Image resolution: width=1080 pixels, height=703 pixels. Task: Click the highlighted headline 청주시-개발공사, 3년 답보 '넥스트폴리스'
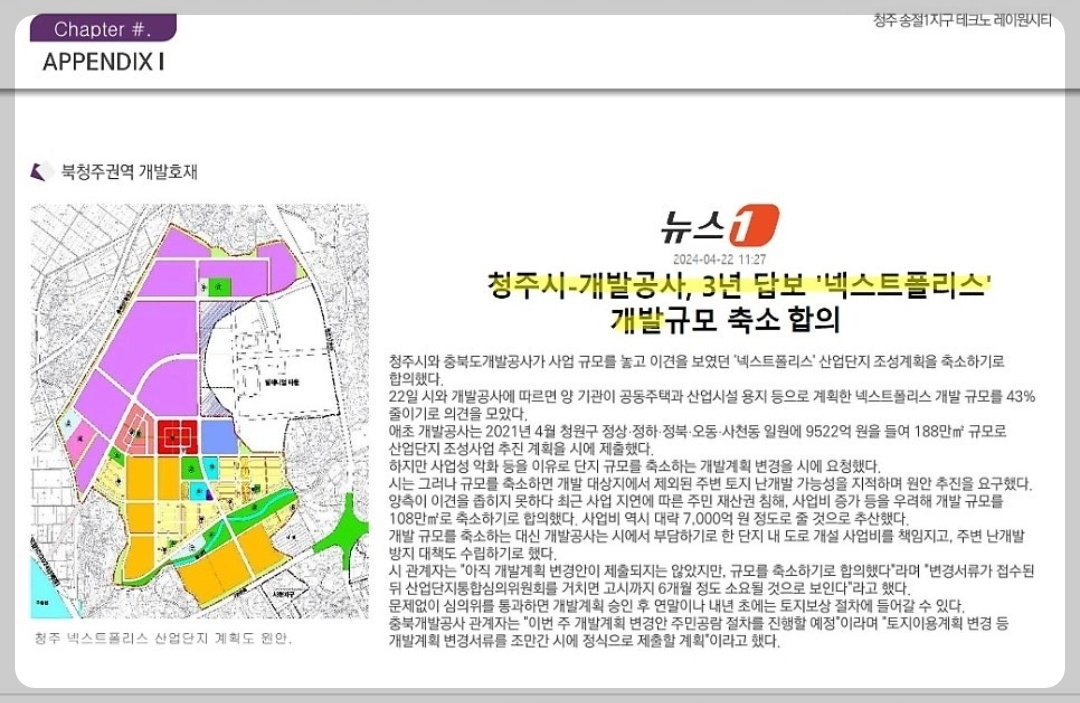[x=738, y=284]
